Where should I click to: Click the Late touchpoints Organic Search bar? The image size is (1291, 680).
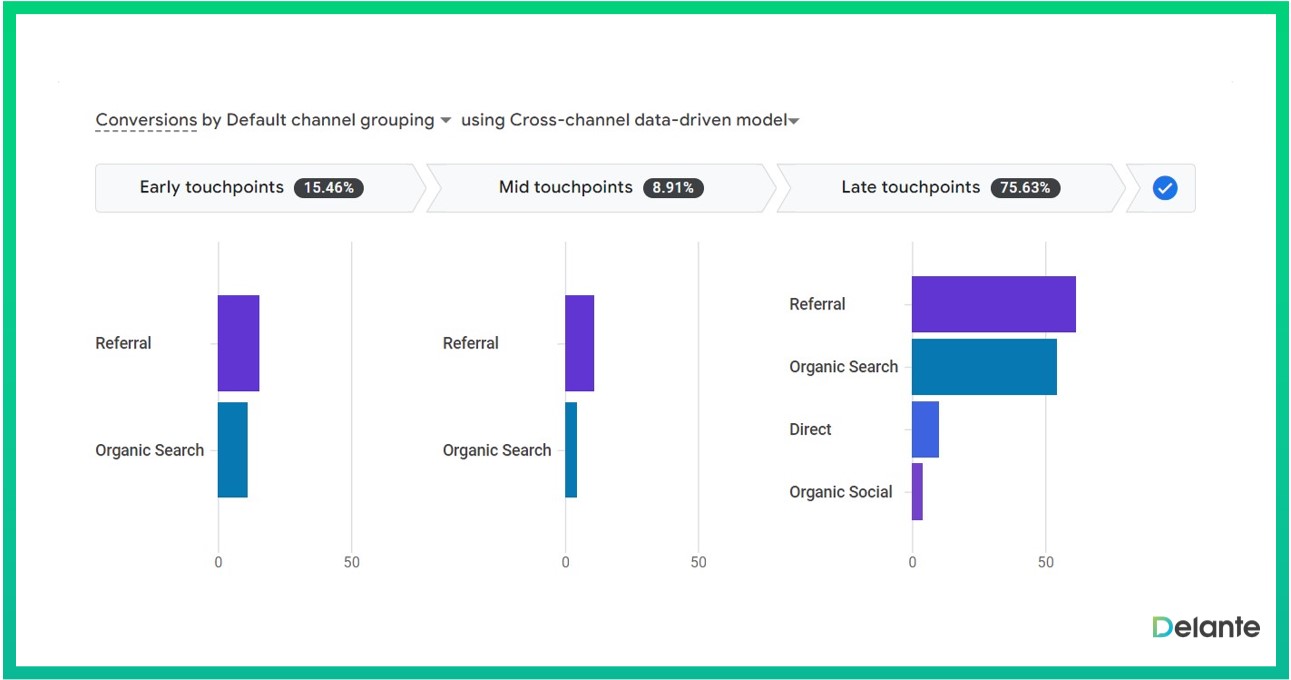[x=984, y=367]
